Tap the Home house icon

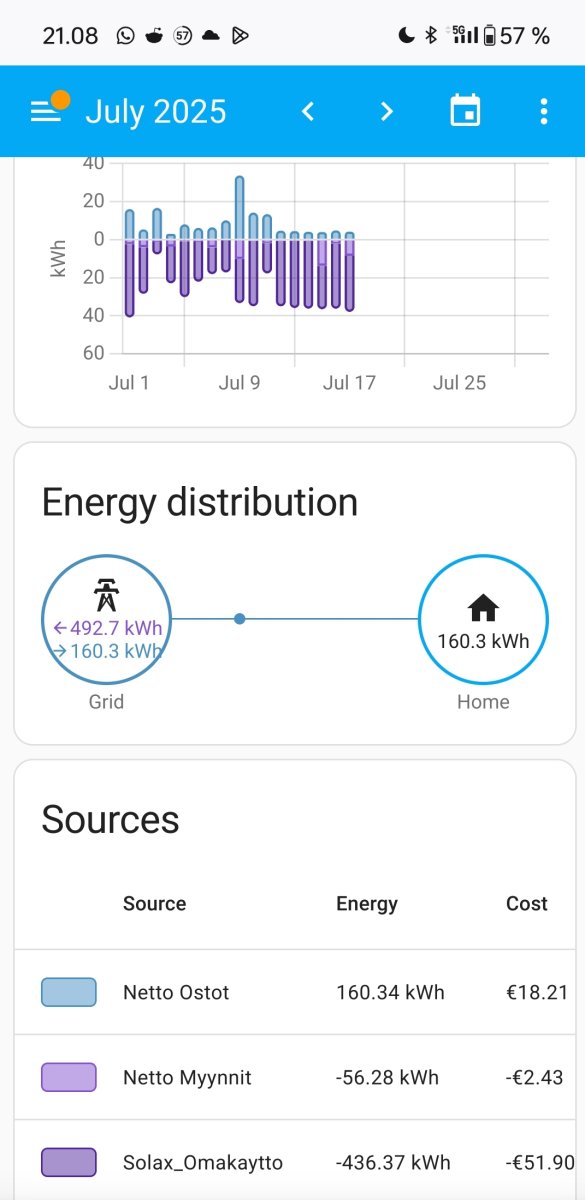tap(483, 607)
